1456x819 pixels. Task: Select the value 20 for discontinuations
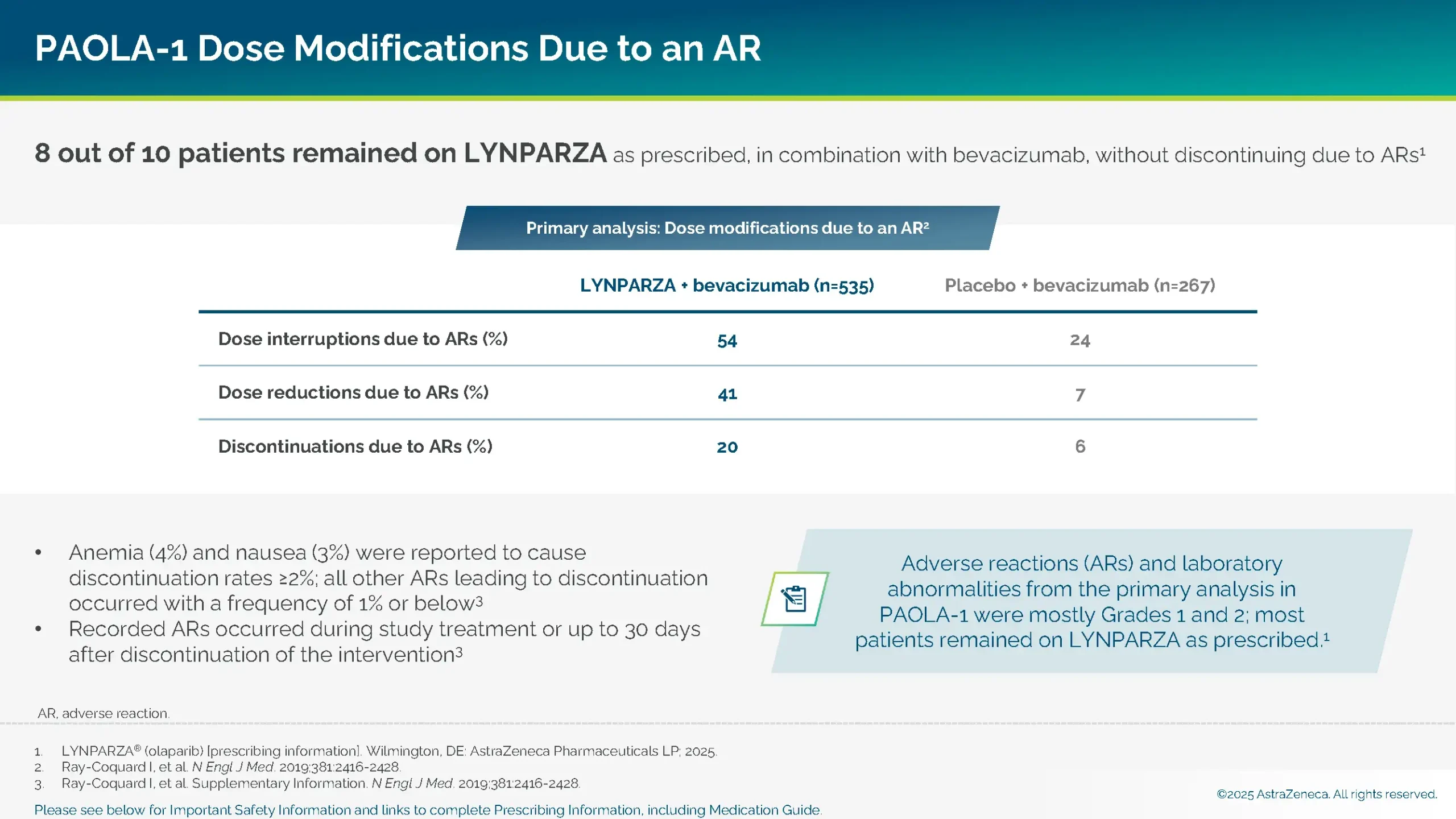(727, 447)
